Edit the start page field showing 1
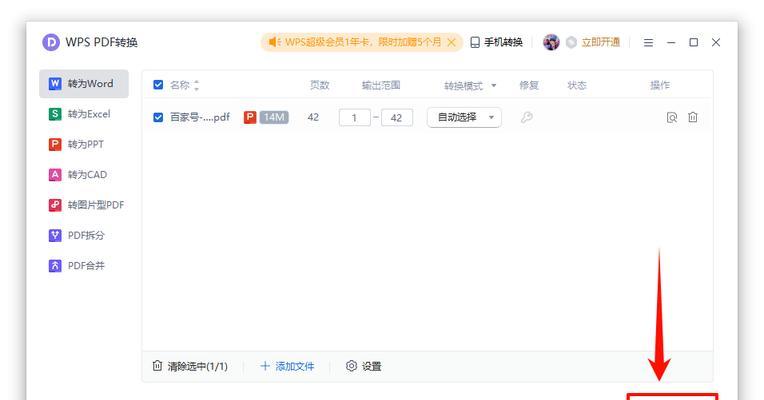Image resolution: width=764 pixels, height=400 pixels. pyautogui.click(x=355, y=117)
